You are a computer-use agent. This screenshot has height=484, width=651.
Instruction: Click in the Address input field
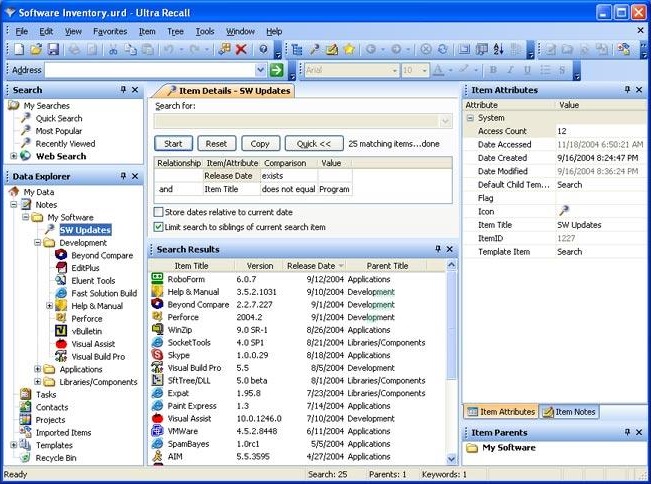coord(150,70)
